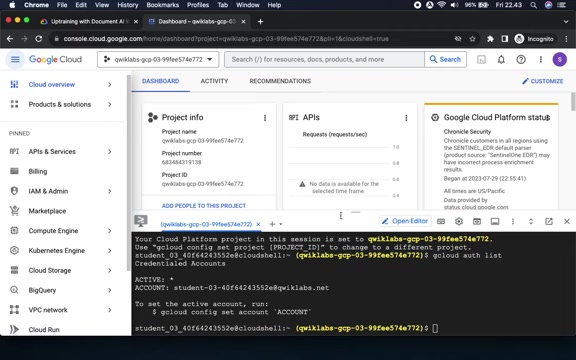Viewport: 576px width, 360px height.
Task: Open new Chrome tab with plus
Action: (260, 22)
